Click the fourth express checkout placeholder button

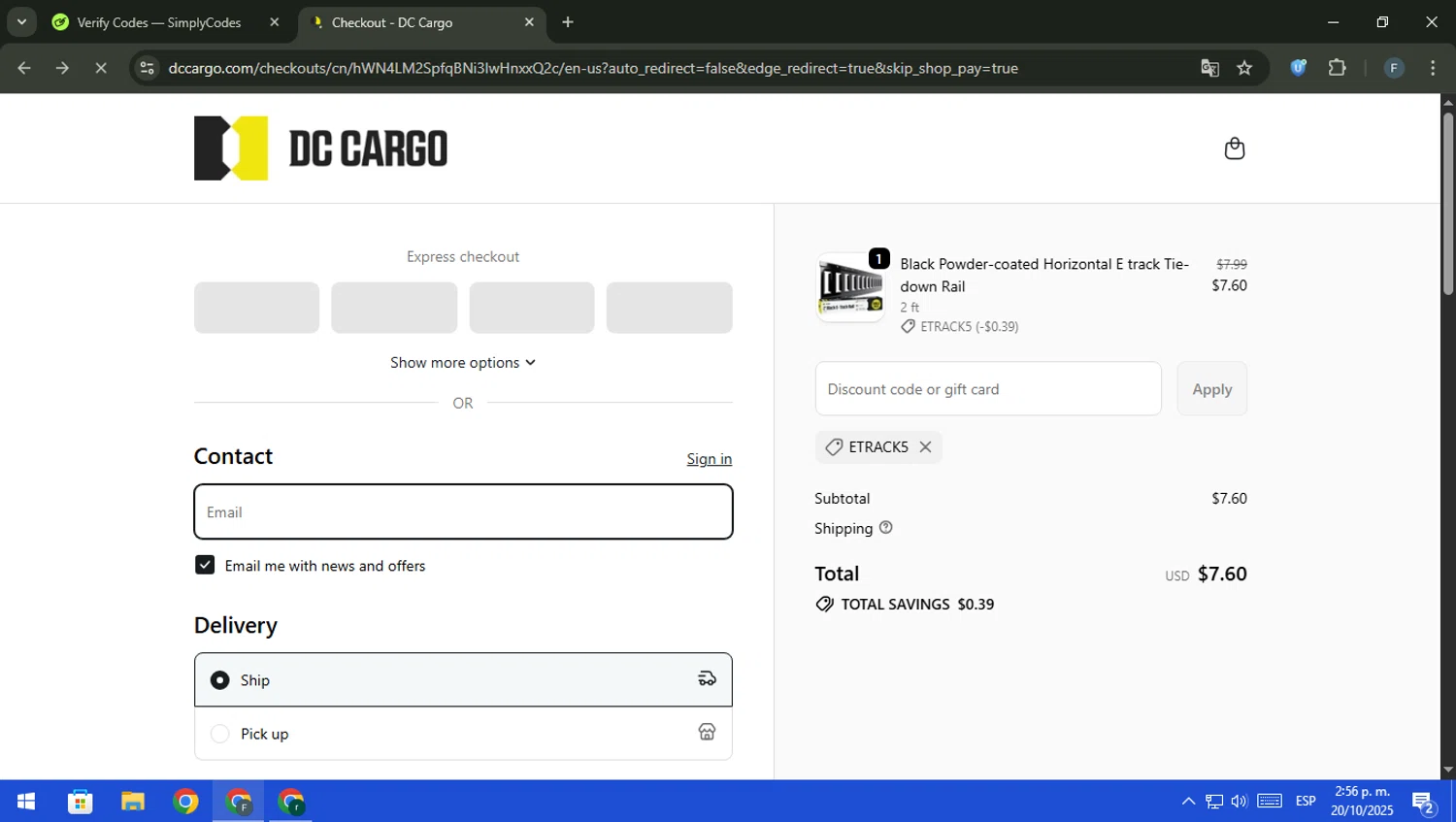(x=669, y=308)
